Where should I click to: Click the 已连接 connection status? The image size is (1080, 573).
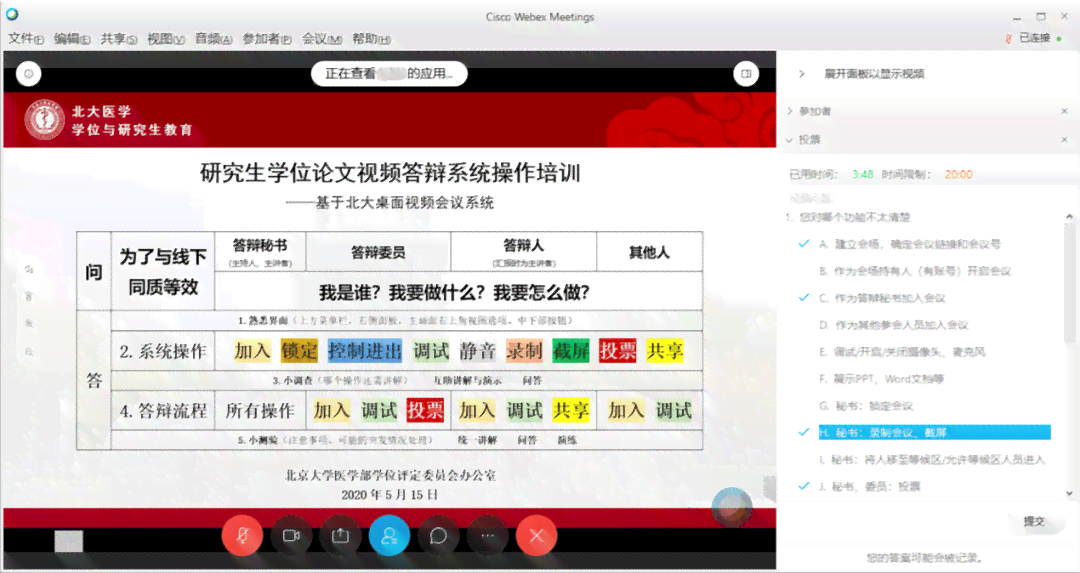[1035, 38]
